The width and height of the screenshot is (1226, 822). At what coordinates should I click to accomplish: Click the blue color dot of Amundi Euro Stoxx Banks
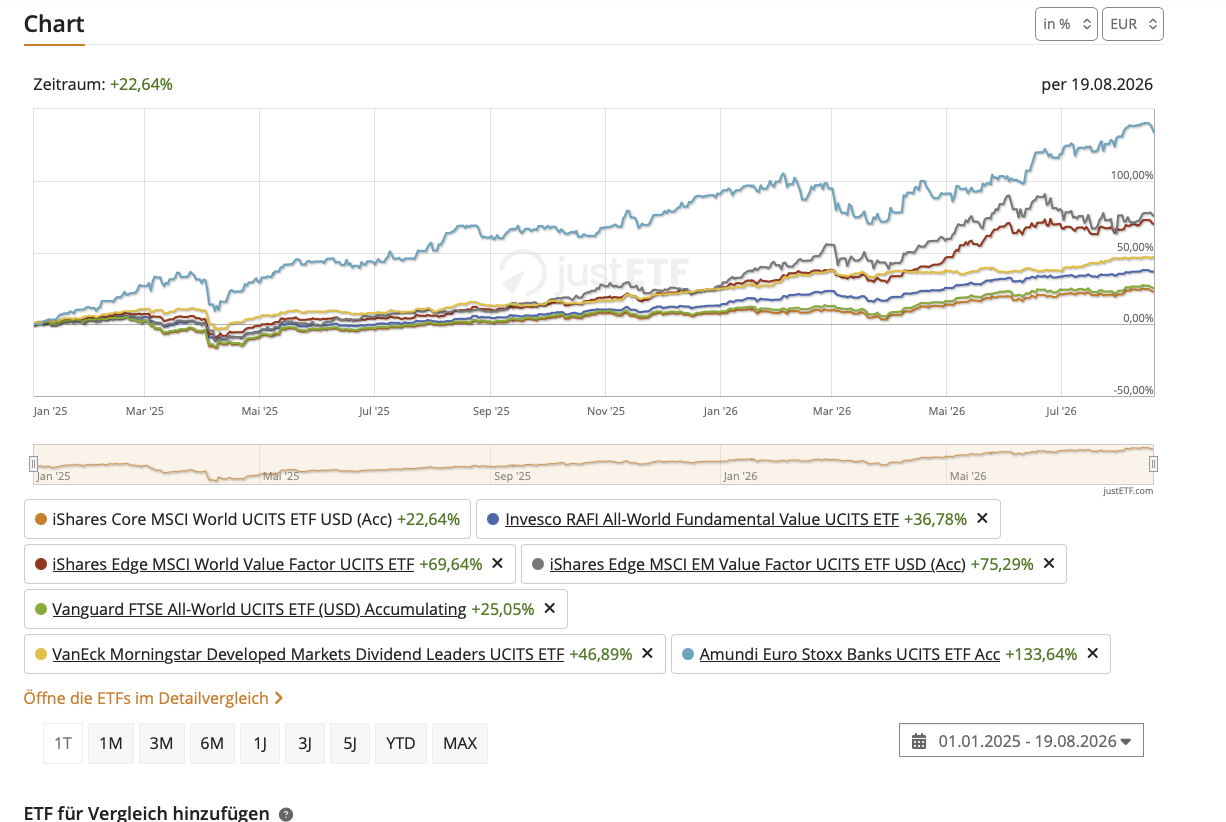(x=687, y=654)
